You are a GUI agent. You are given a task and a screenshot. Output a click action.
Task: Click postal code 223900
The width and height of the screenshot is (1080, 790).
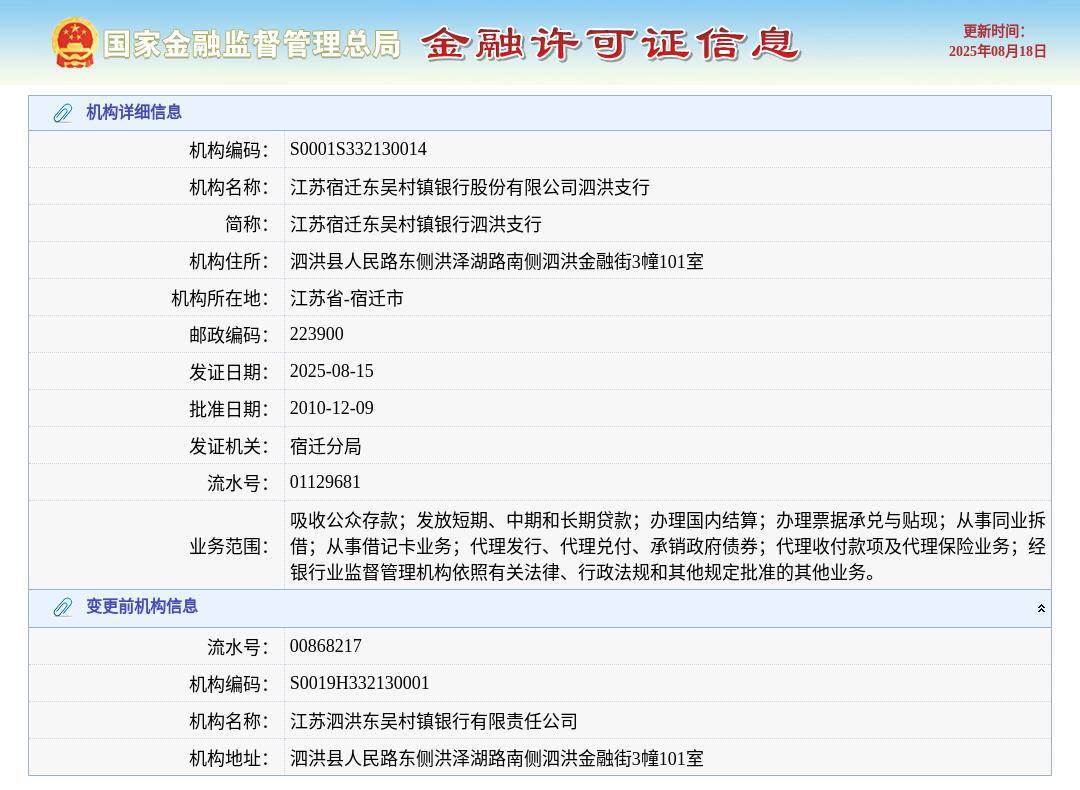pyautogui.click(x=317, y=334)
